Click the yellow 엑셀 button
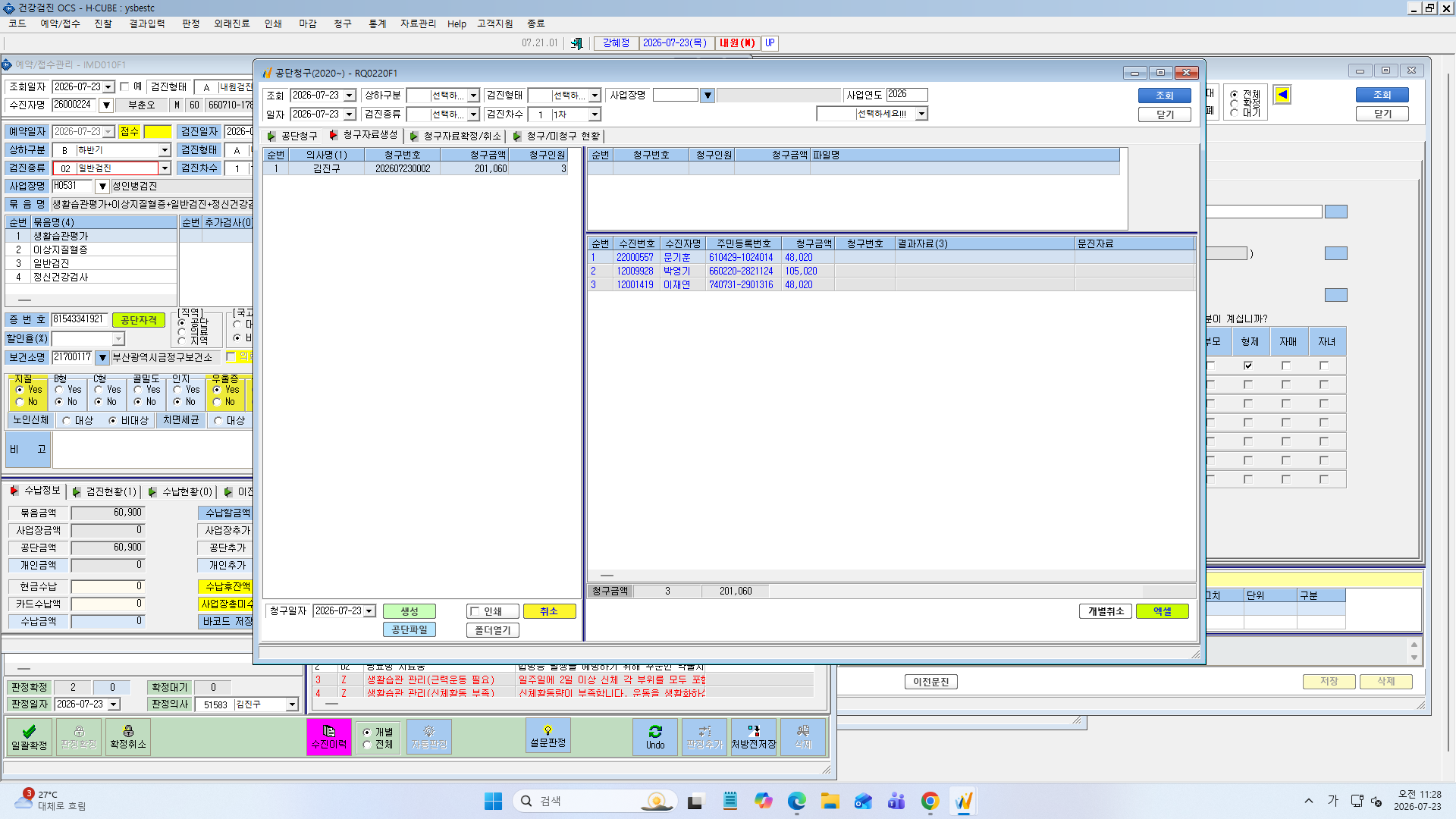Image resolution: width=1456 pixels, height=819 pixels. [x=1162, y=611]
